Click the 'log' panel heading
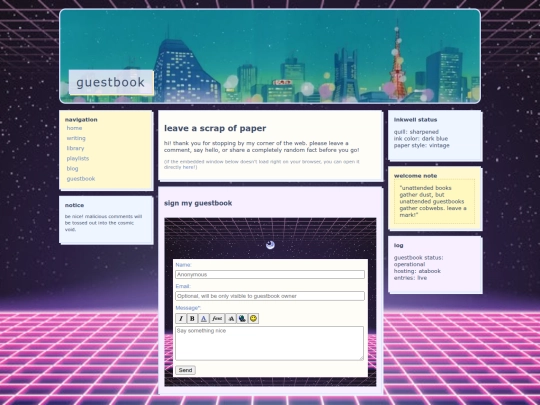The height and width of the screenshot is (405, 540). [398, 245]
